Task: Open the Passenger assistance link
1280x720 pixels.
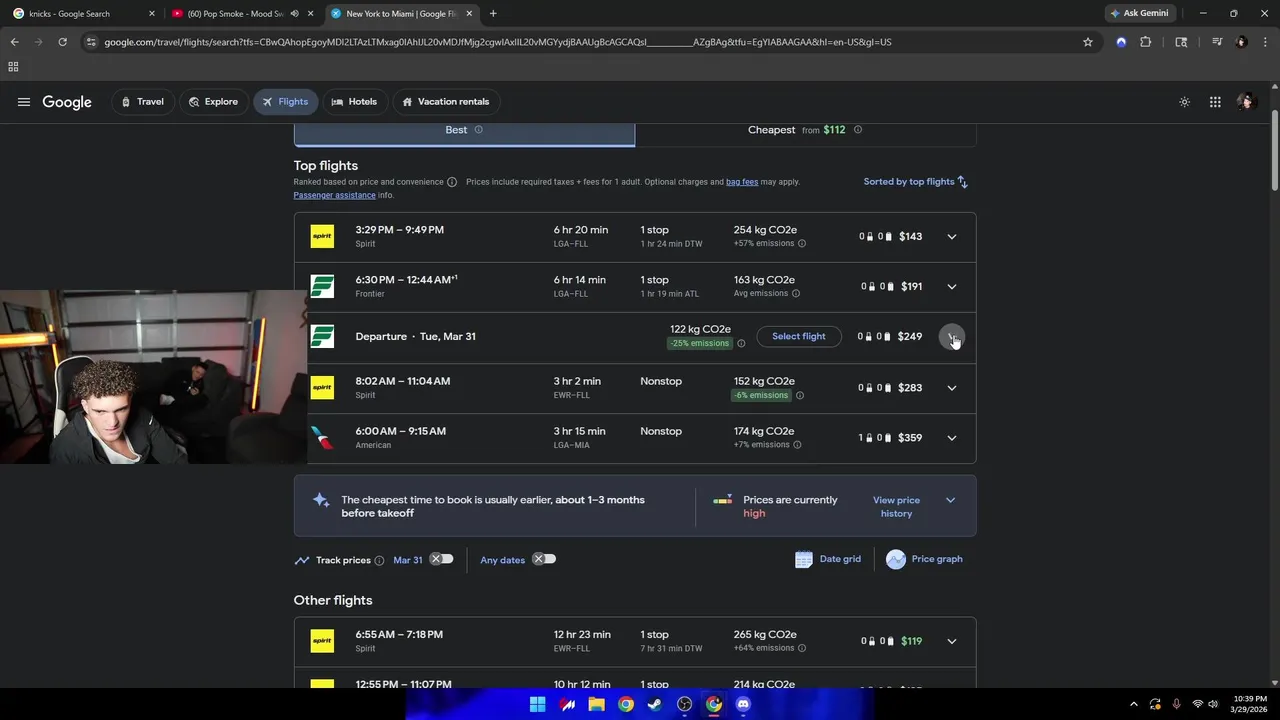Action: pyautogui.click(x=334, y=195)
